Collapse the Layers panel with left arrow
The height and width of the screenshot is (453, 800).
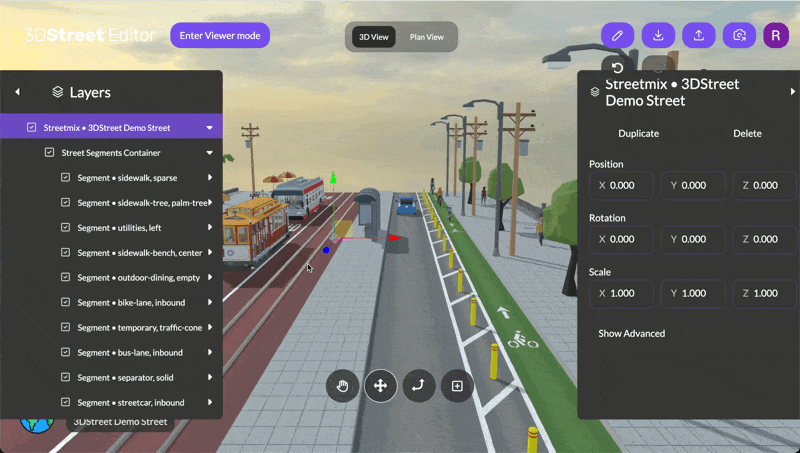tap(17, 92)
